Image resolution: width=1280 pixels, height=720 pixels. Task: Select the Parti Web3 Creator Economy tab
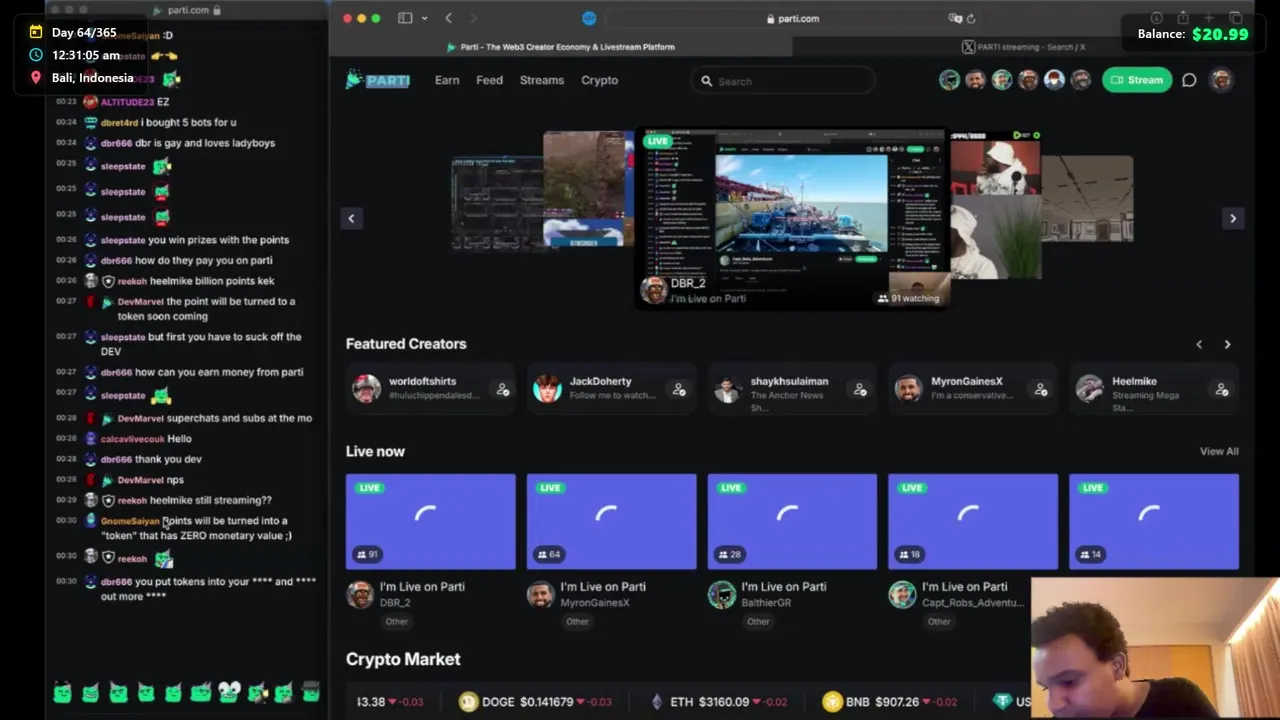click(x=560, y=47)
